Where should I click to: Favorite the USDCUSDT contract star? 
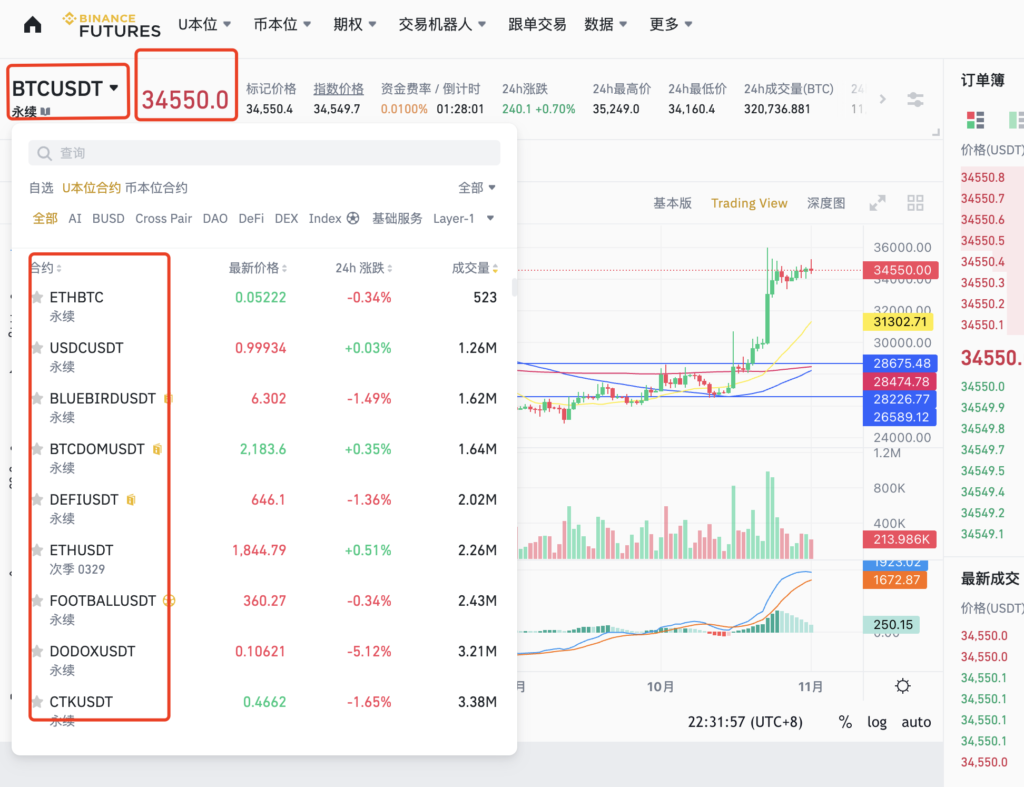pyautogui.click(x=37, y=347)
